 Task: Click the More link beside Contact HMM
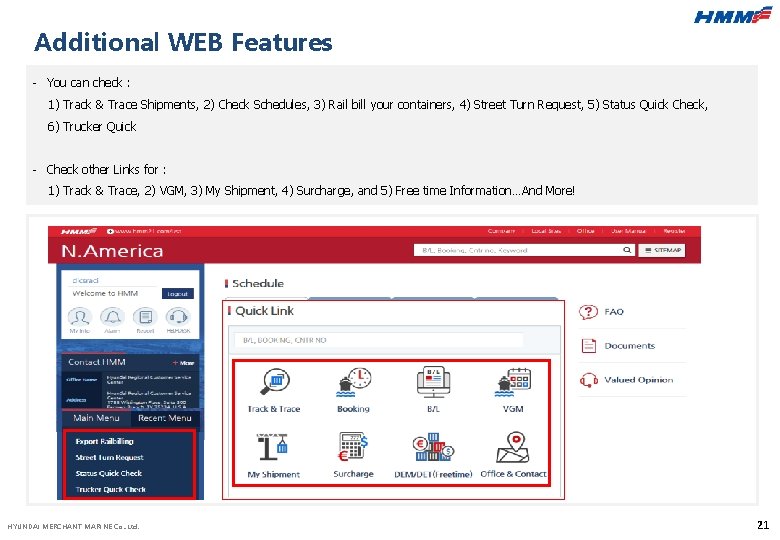184,363
